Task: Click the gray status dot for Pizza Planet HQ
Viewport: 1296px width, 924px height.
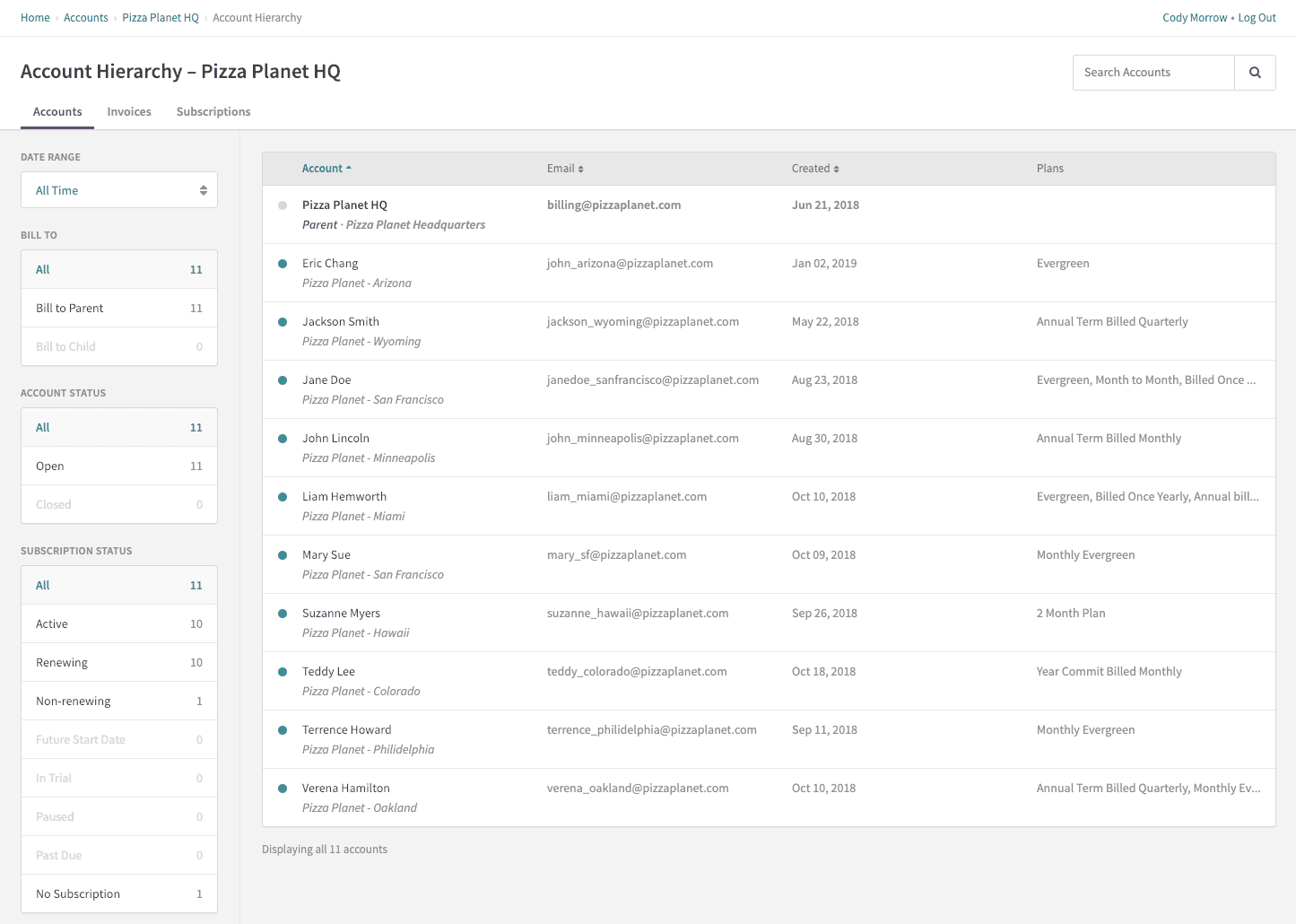Action: (282, 205)
